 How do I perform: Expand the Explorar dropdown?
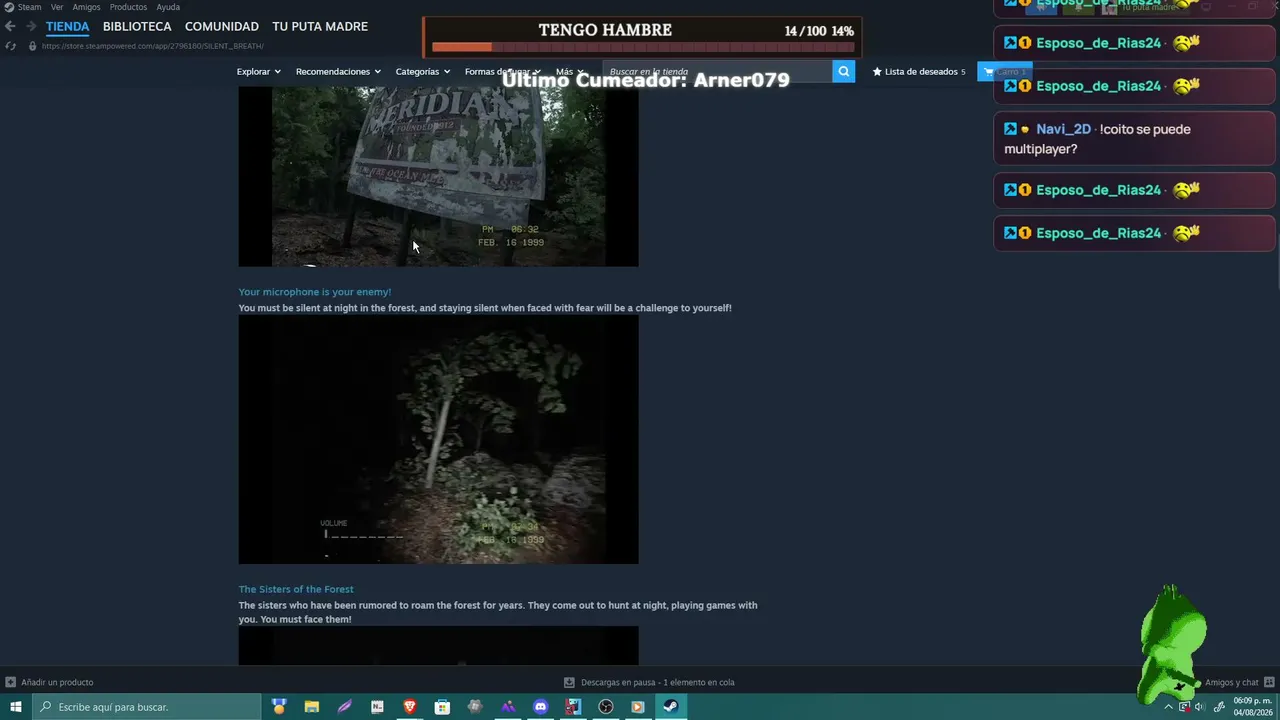tap(258, 71)
